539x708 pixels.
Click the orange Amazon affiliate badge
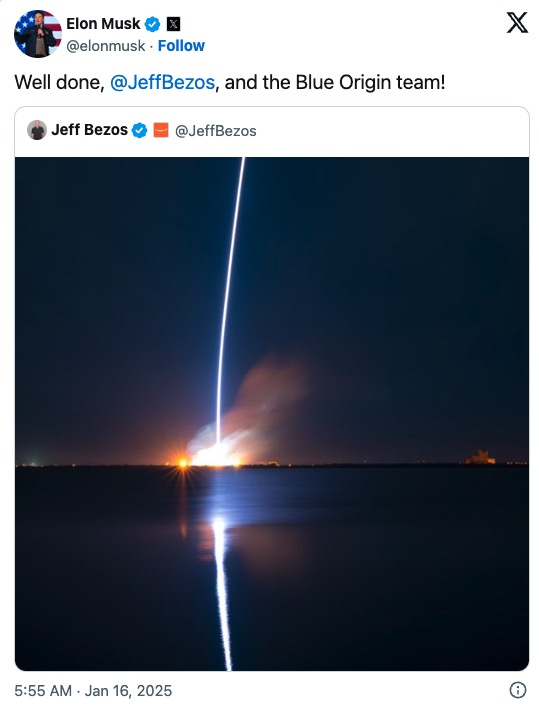(161, 130)
